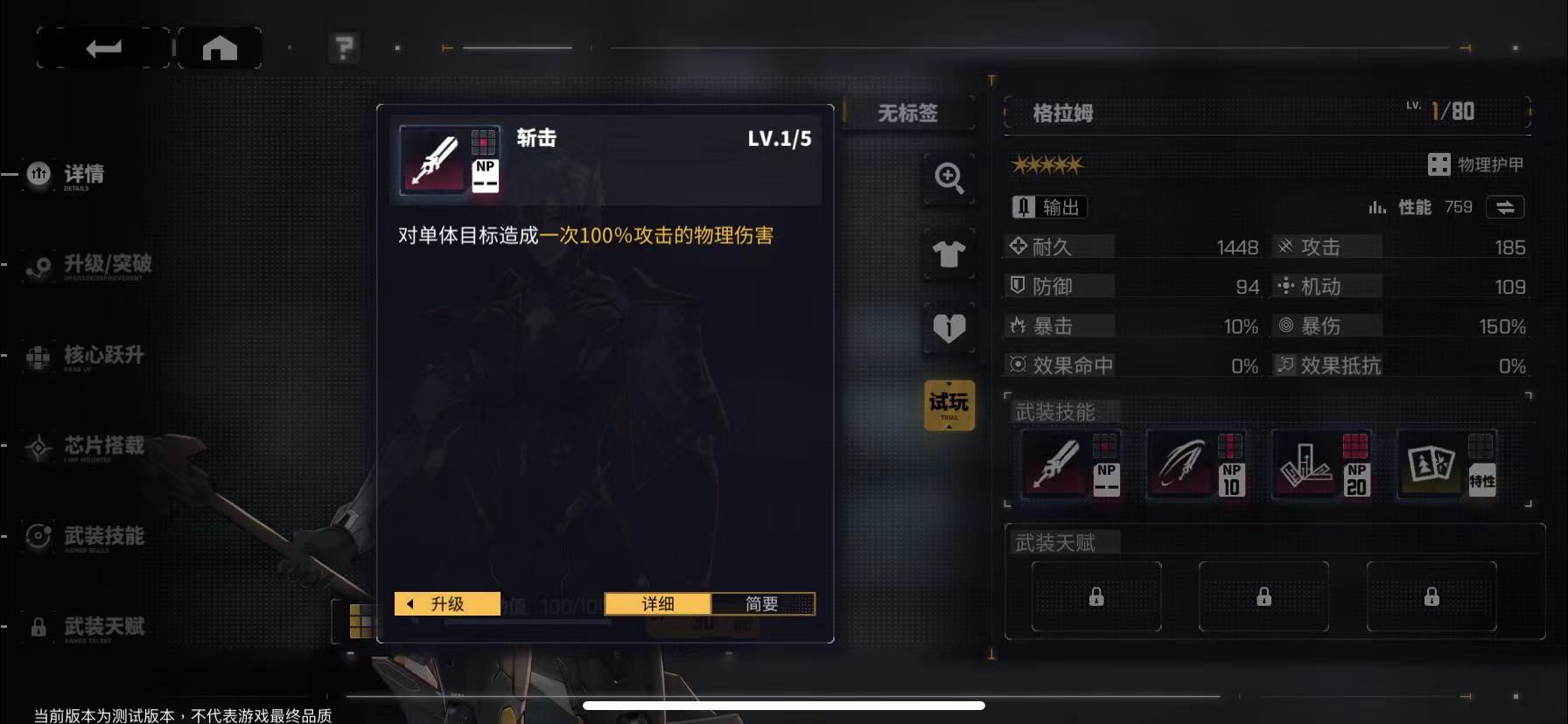Select the NP 20 armed skill icon

pyautogui.click(x=1321, y=465)
